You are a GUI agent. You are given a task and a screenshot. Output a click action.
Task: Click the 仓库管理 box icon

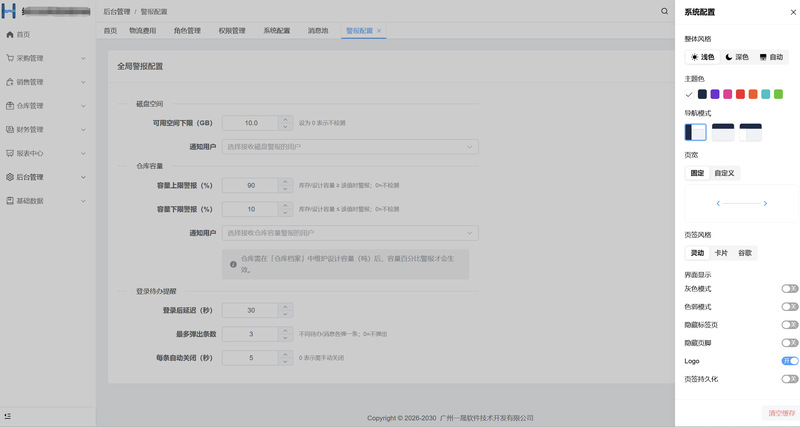(x=10, y=106)
